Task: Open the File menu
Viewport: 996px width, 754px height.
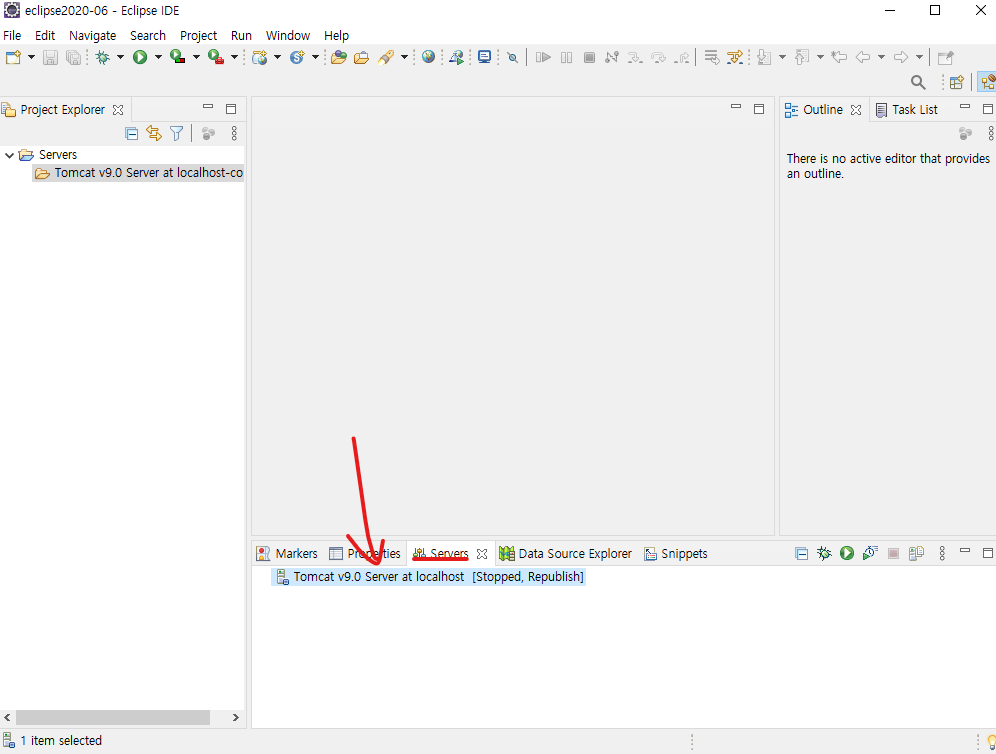Action: pyautogui.click(x=12, y=36)
